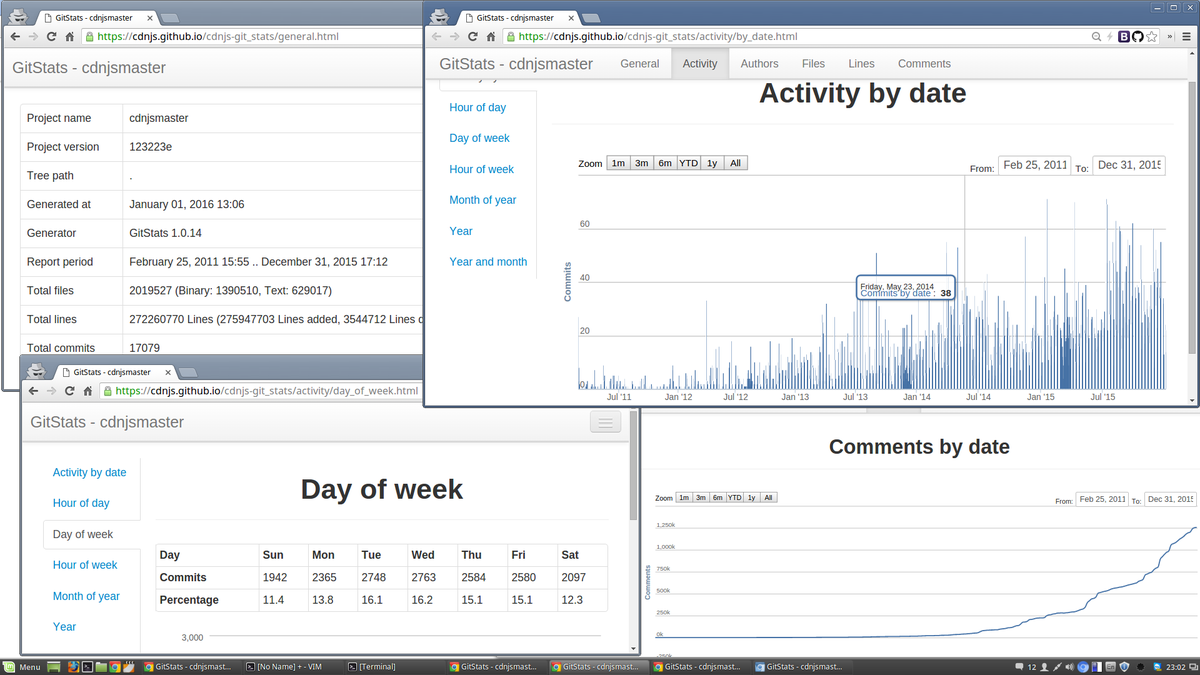Click the GitHub octocat extension icon
The height and width of the screenshot is (675, 1200).
coord(1138,36)
